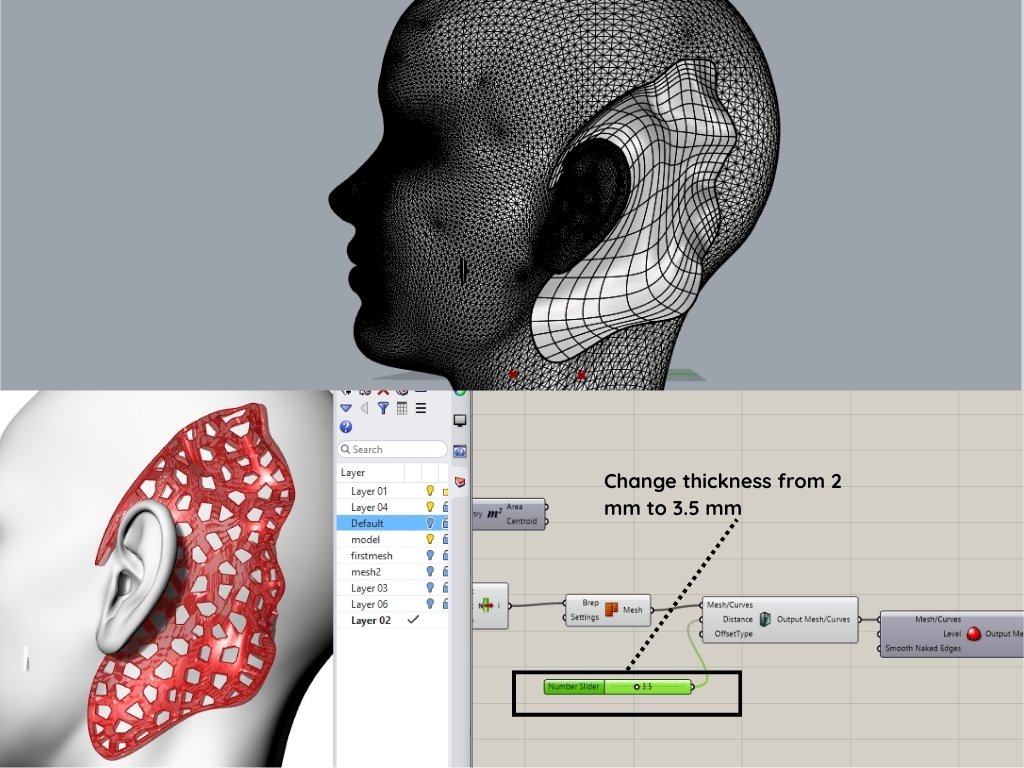Screen dimensions: 1024x768
Task: Click the layer columns grid icon
Action: [401, 408]
